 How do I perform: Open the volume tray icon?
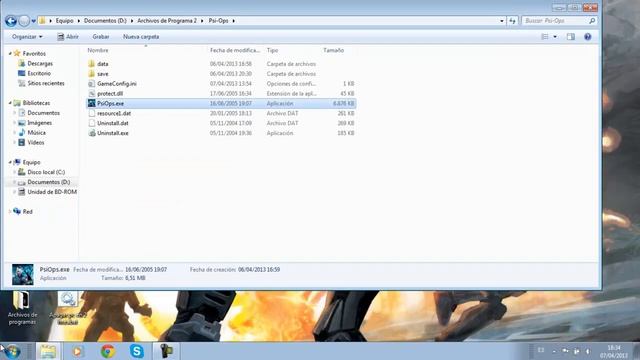[x=587, y=351]
